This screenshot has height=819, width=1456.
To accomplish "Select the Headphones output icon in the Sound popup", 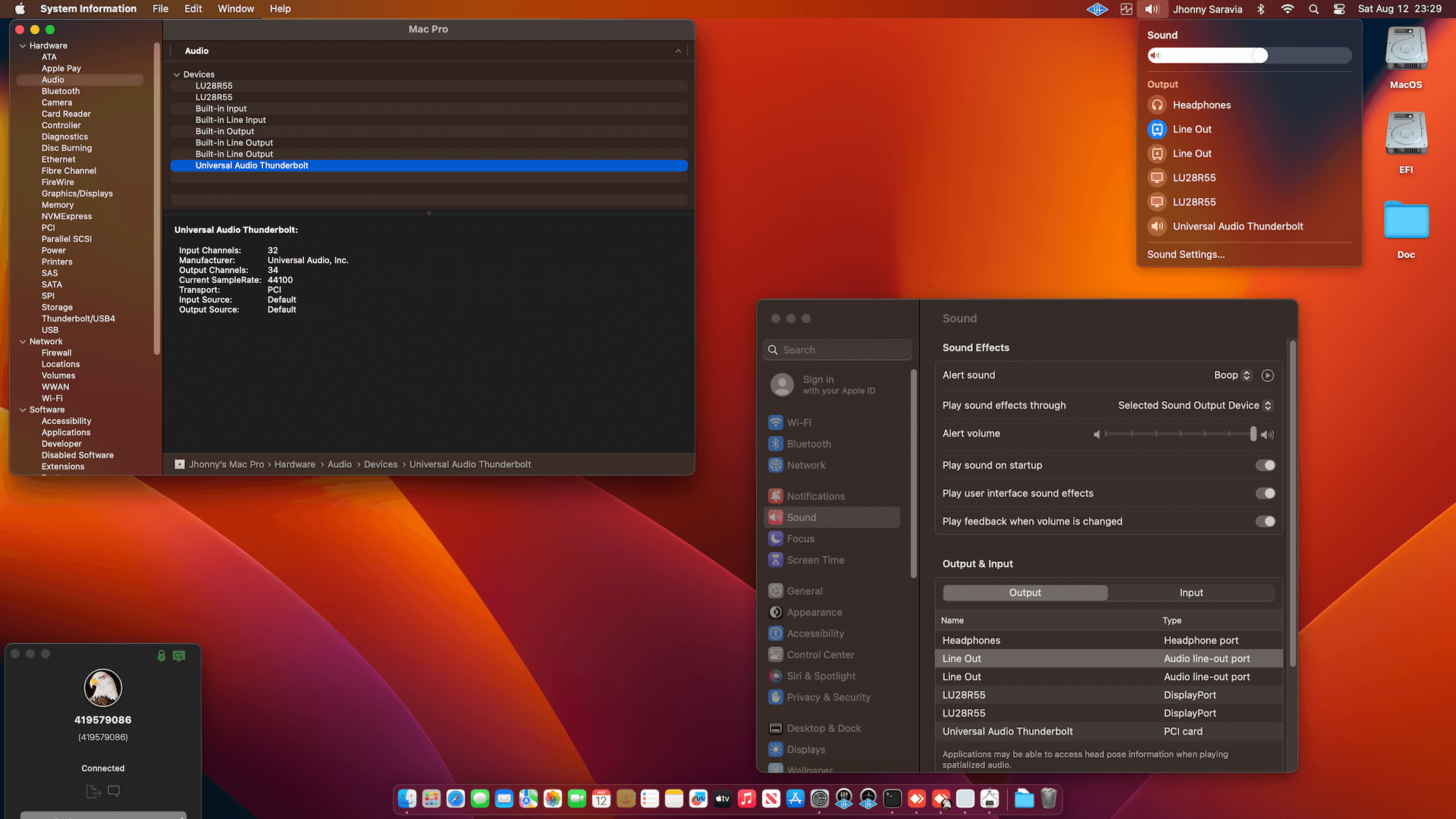I will coord(1157,105).
